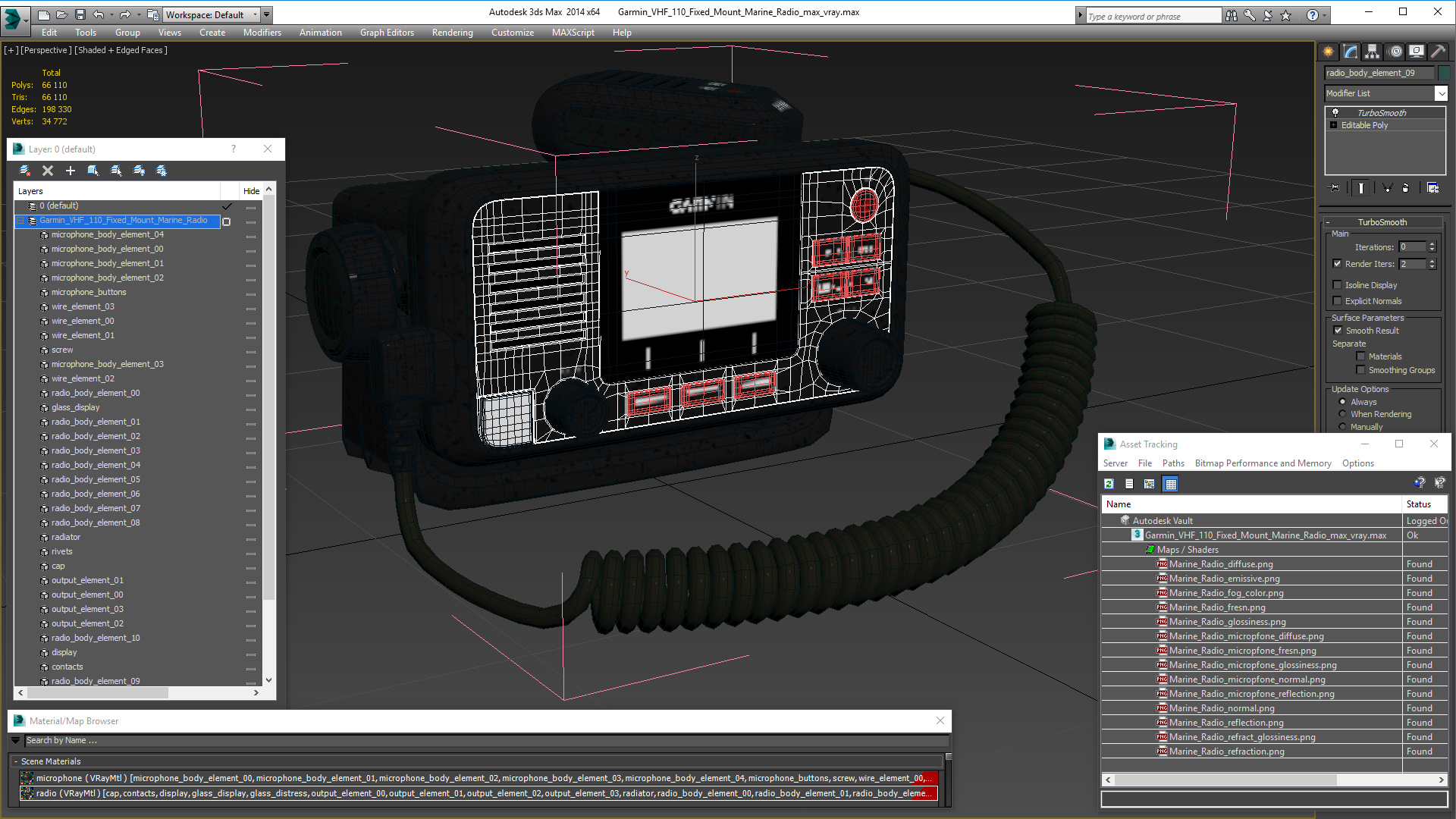The height and width of the screenshot is (819, 1456).
Task: Click the object color swatch beside name
Action: pyautogui.click(x=1444, y=73)
